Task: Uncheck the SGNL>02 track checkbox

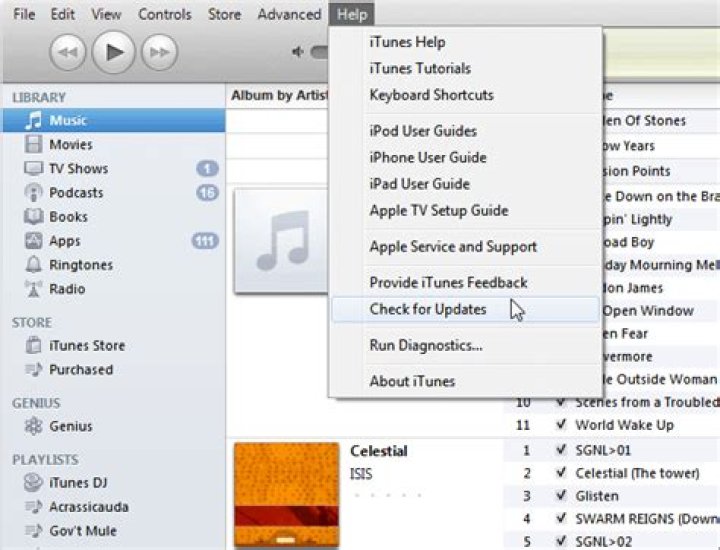Action: pyautogui.click(x=560, y=541)
